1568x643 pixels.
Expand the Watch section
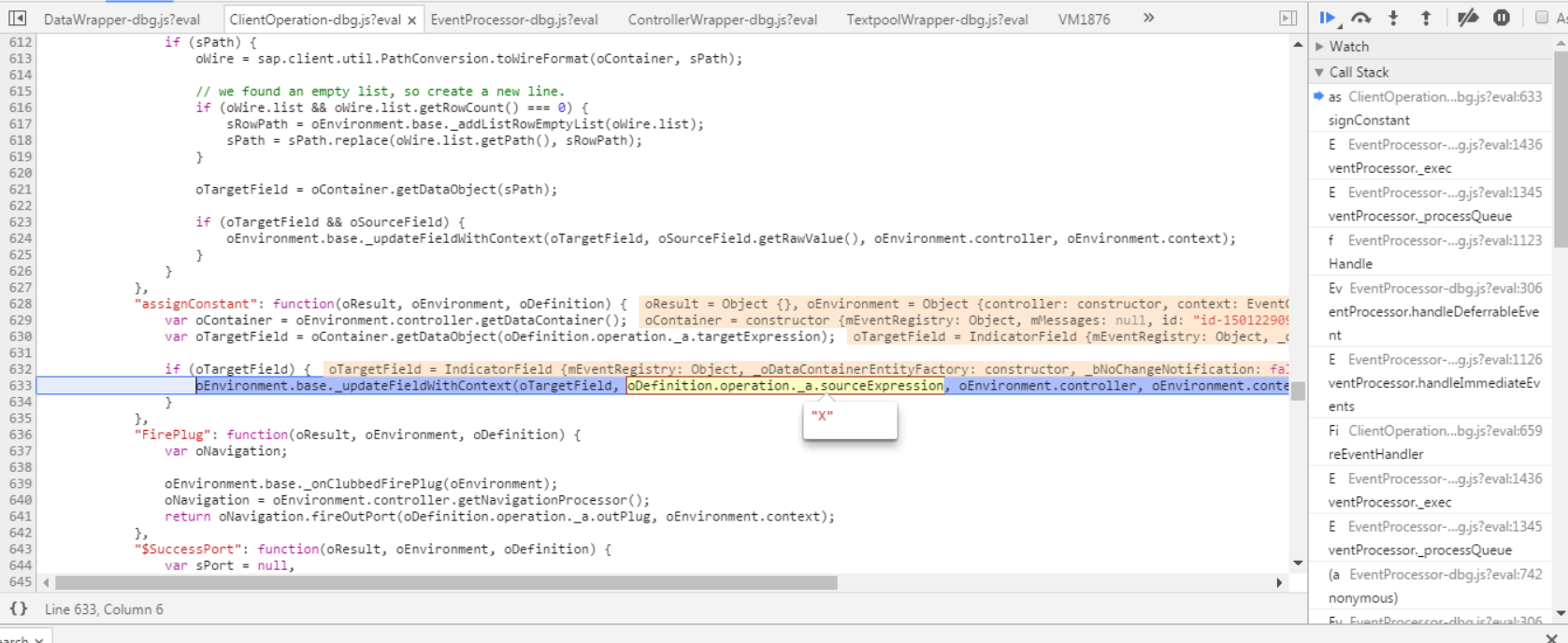pyautogui.click(x=1319, y=47)
